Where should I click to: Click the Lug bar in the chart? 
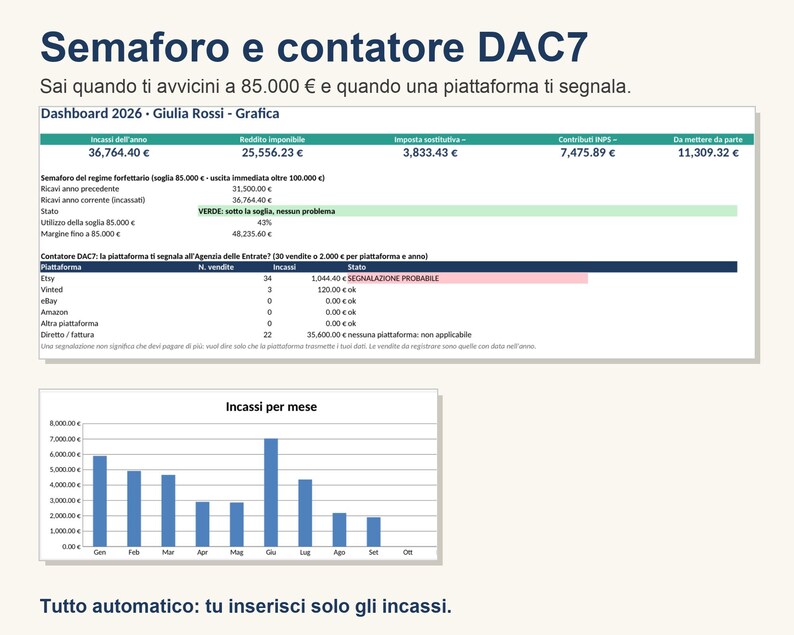pyautogui.click(x=305, y=513)
